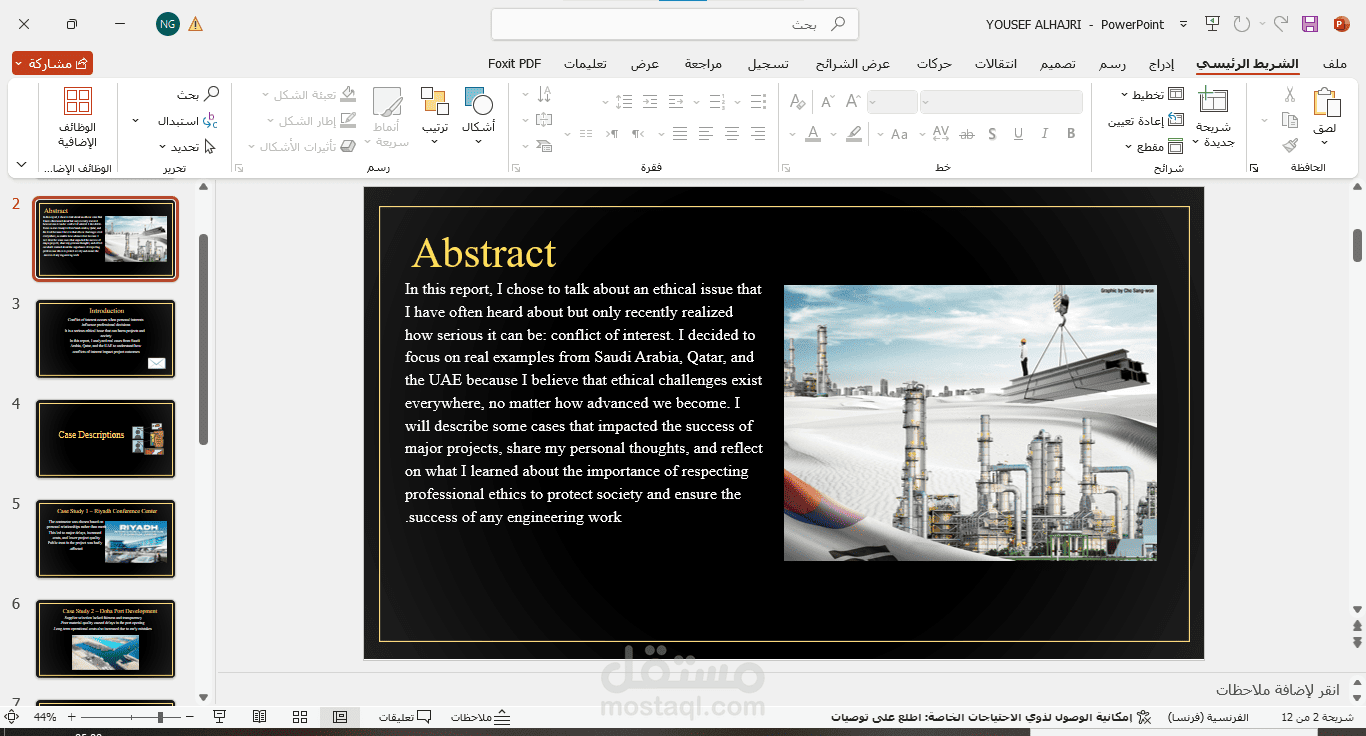Click the Format Painter brush icon
Viewport: 1366px width, 736px height.
click(x=1290, y=146)
